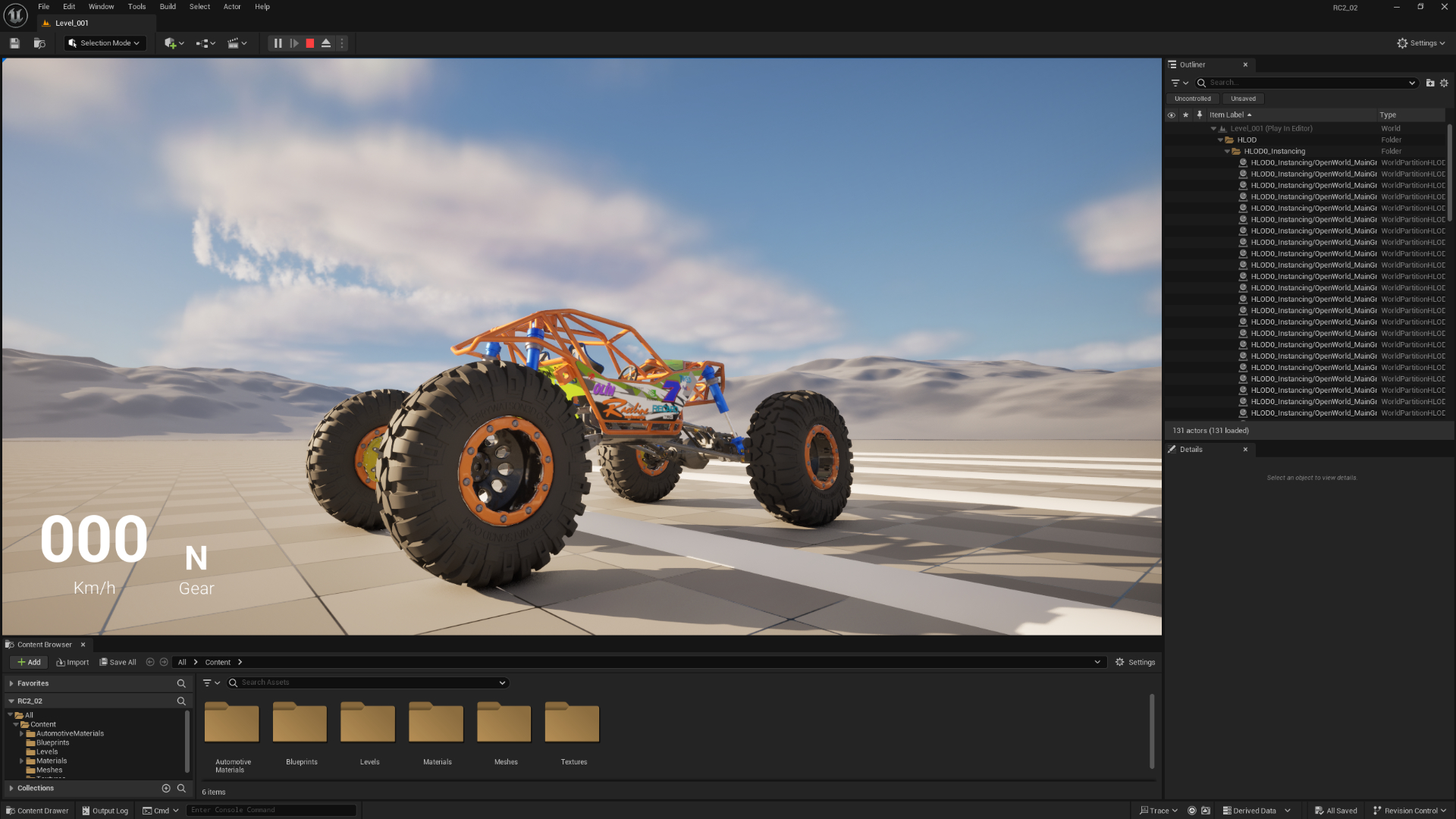The width and height of the screenshot is (1456, 819).
Task: Pause the play-in-editor simulation
Action: pyautogui.click(x=278, y=43)
